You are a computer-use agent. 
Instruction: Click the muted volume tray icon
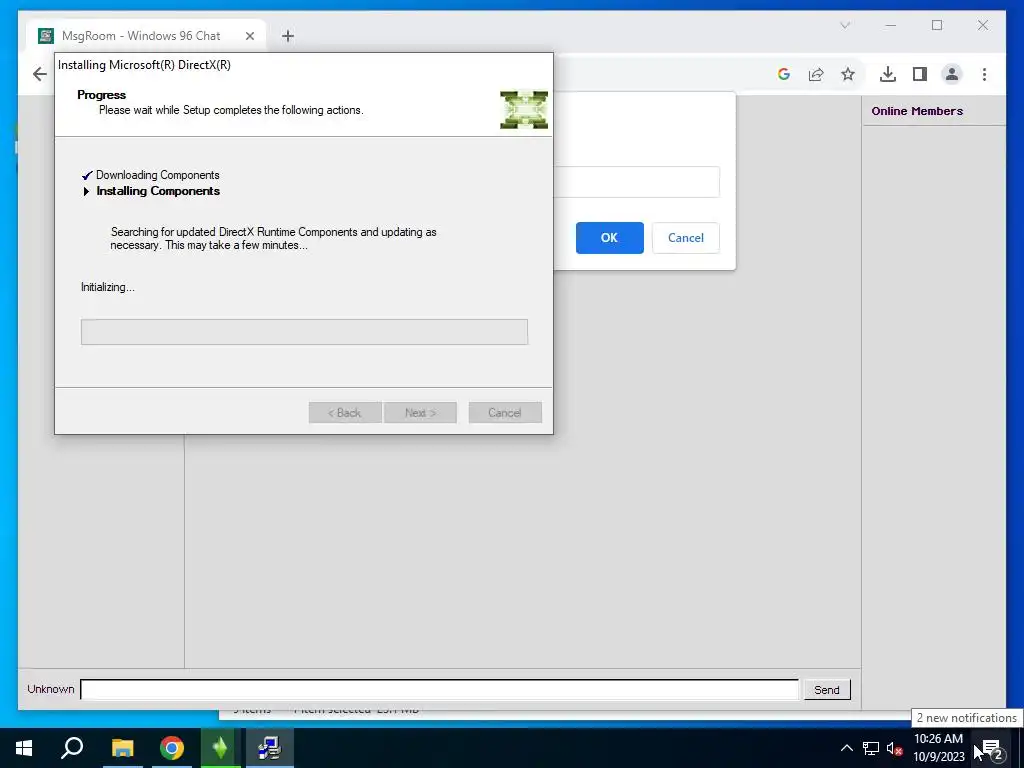(x=894, y=748)
